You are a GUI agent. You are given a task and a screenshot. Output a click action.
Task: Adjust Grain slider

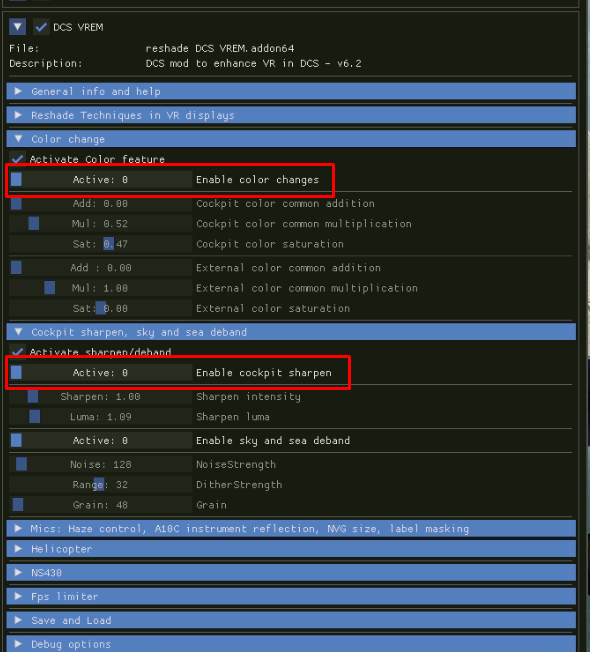tap(100, 505)
